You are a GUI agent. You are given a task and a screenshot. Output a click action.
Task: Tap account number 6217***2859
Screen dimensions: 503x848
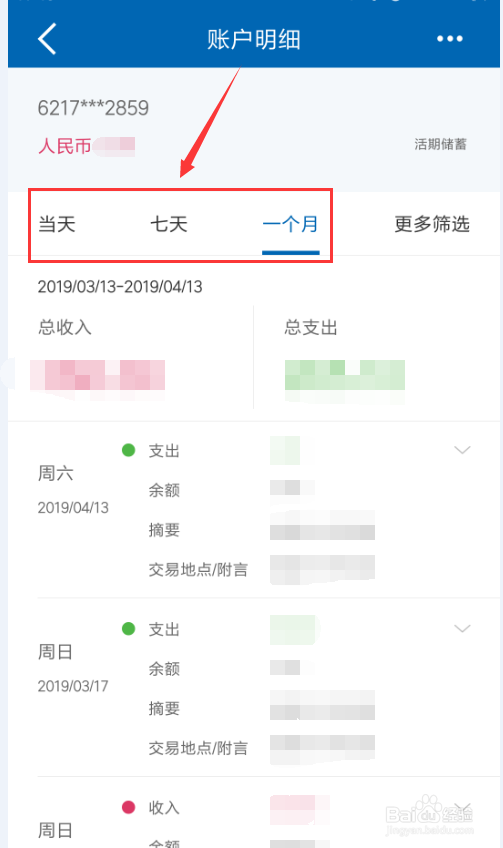(x=93, y=108)
